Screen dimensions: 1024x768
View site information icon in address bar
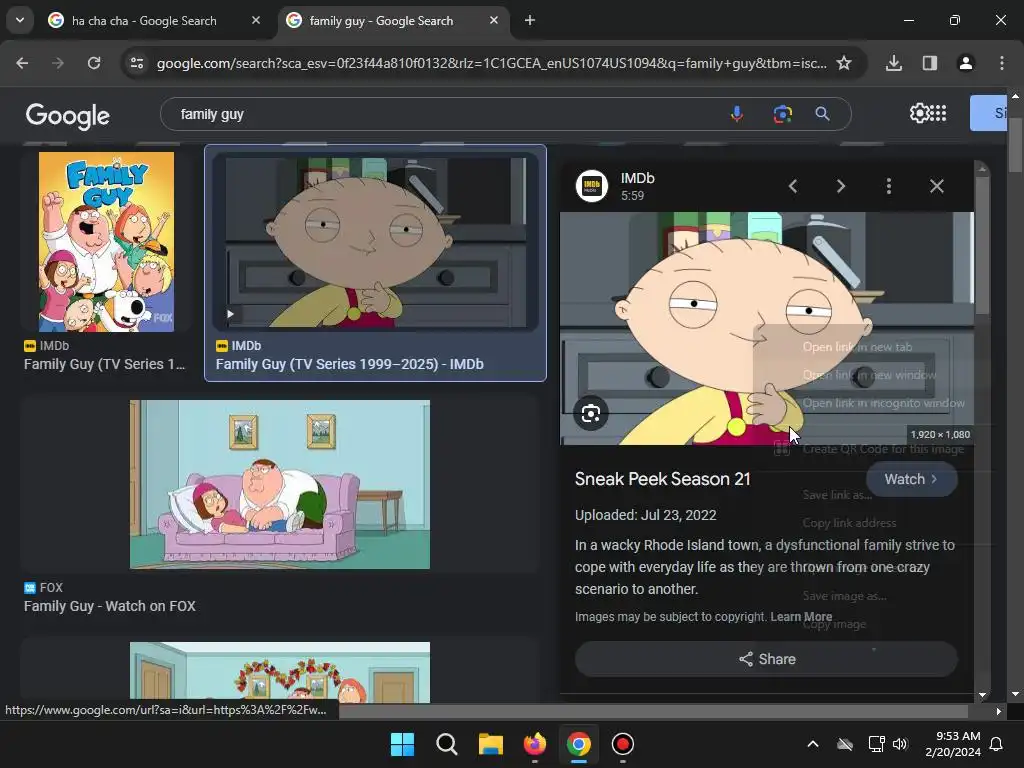pyautogui.click(x=136, y=63)
